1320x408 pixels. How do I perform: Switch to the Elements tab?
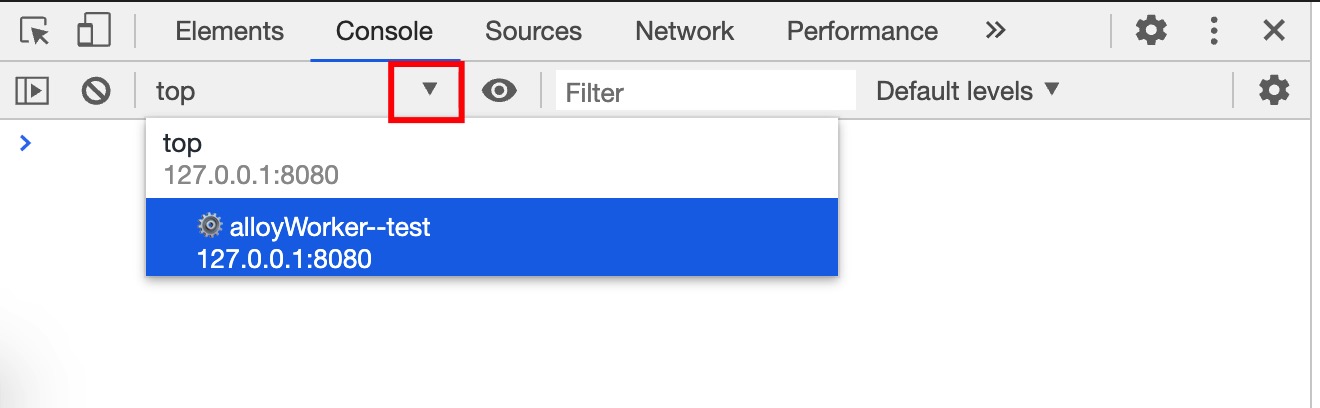pyautogui.click(x=229, y=31)
